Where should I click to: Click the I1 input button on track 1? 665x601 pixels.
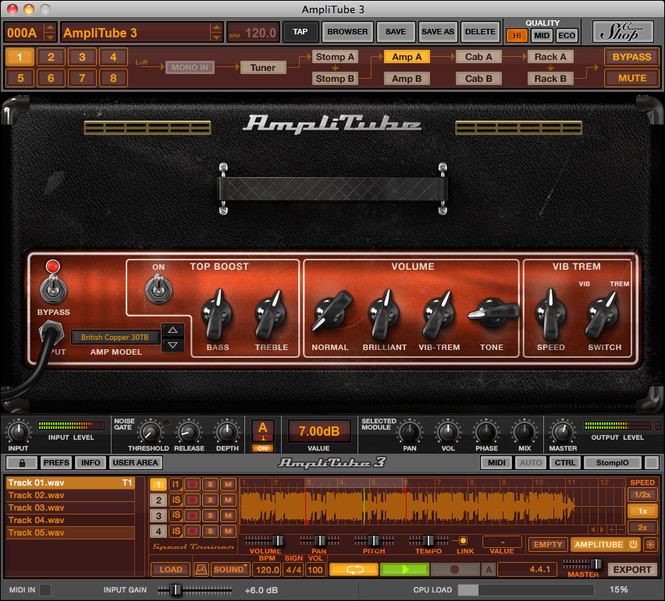coord(176,484)
